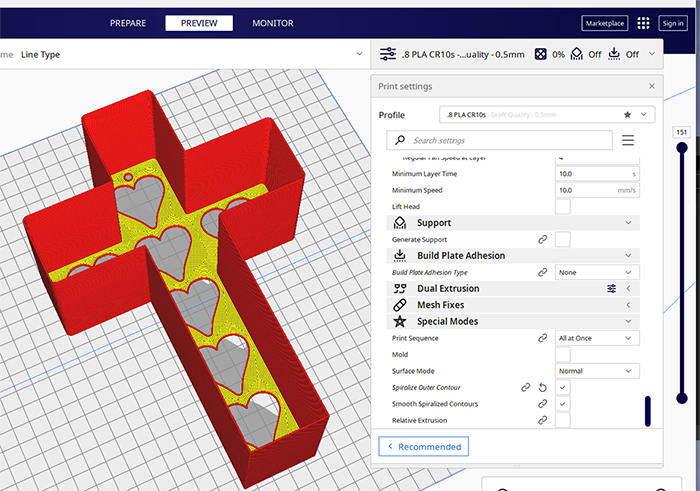Switch to the MONITOR stage tab
The image size is (700, 491).
(x=273, y=23)
